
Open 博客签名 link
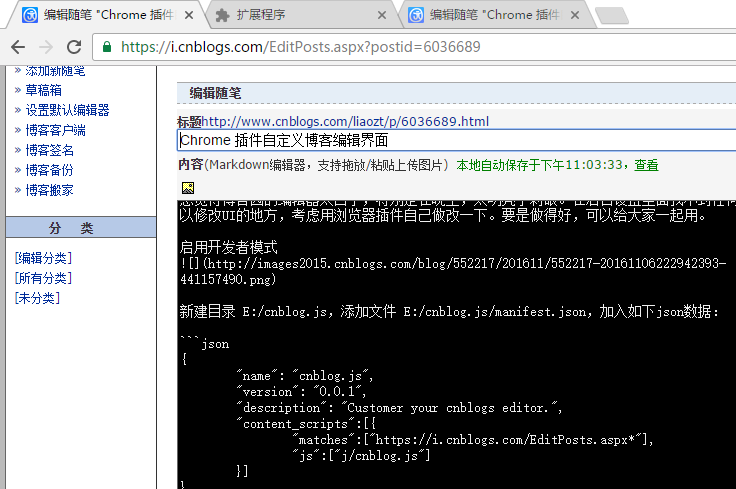50,150
